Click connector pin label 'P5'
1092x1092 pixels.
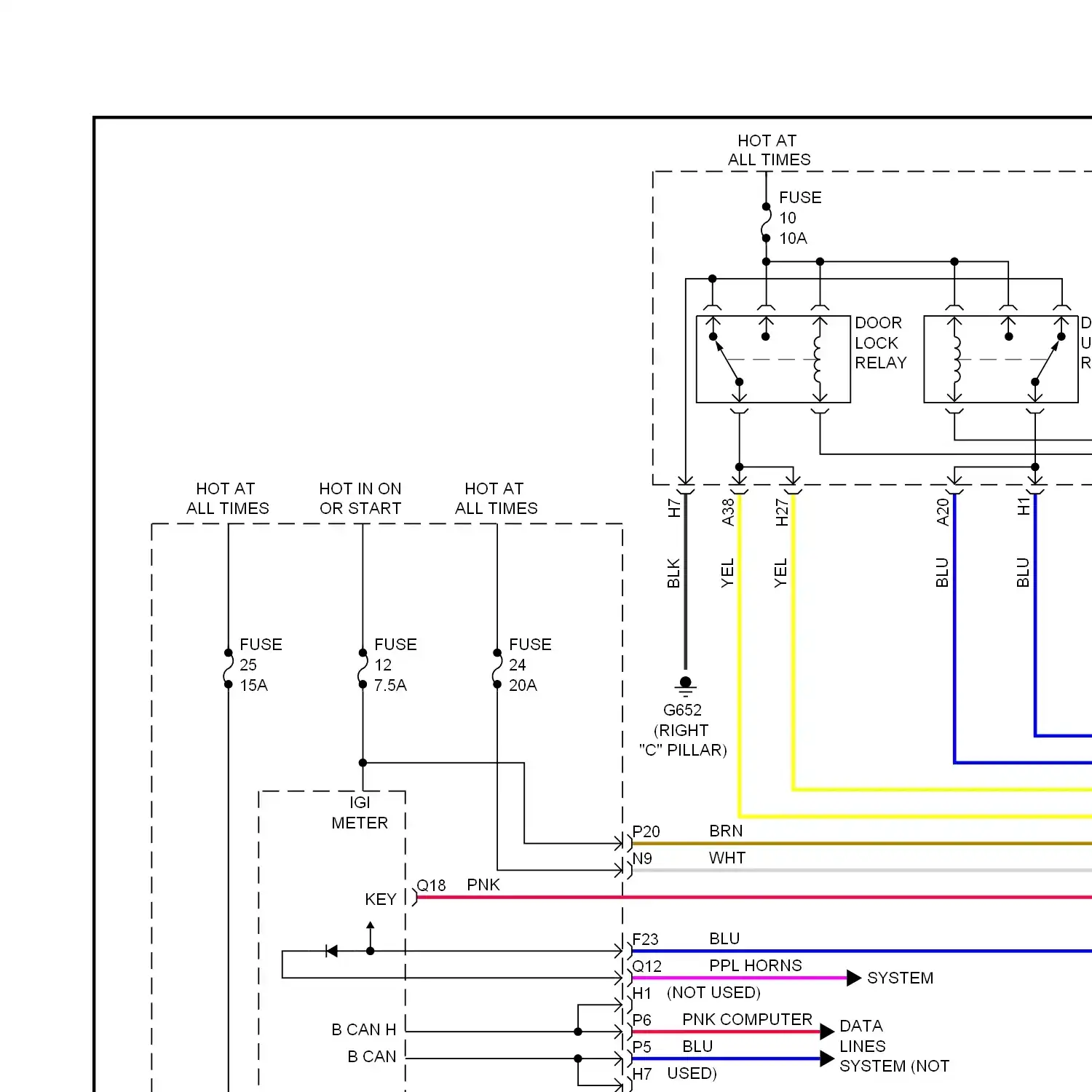click(x=641, y=1047)
